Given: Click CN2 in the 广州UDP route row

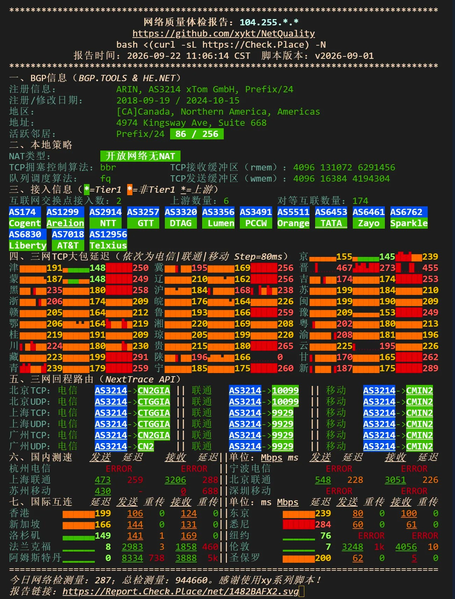Looking at the screenshot, I should 146,446.
